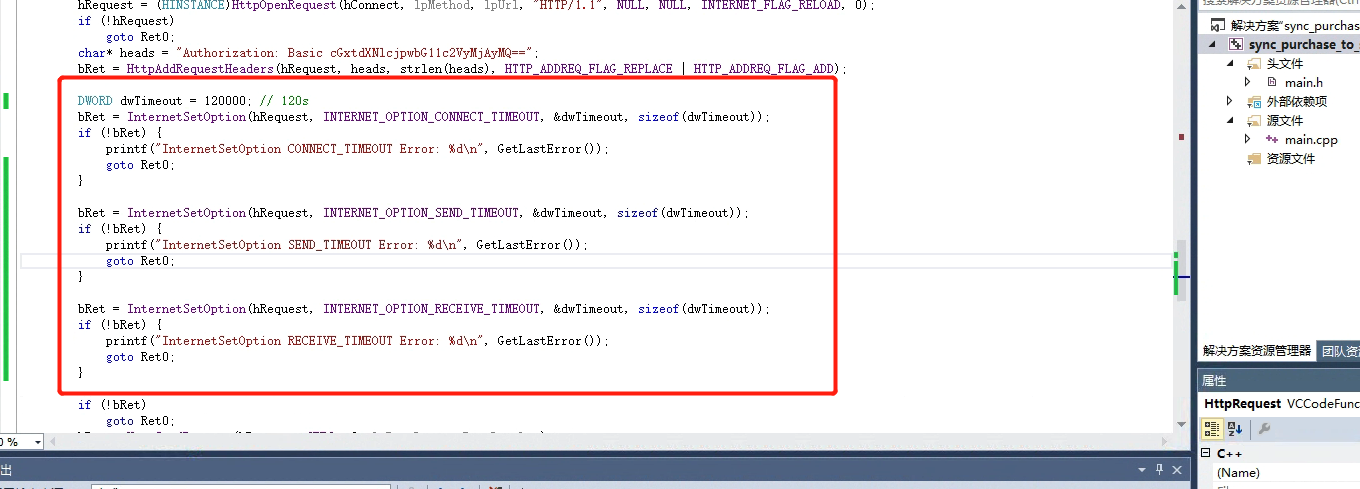This screenshot has height=489, width=1360.
Task: Collapse the 源文件 folder
Action: (1230, 120)
